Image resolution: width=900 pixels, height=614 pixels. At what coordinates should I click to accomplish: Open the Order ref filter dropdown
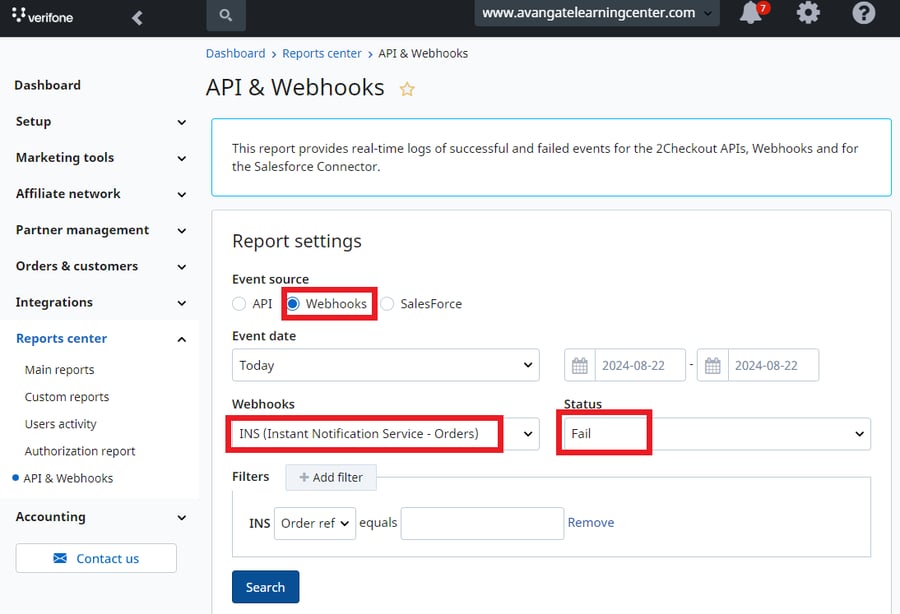click(315, 523)
